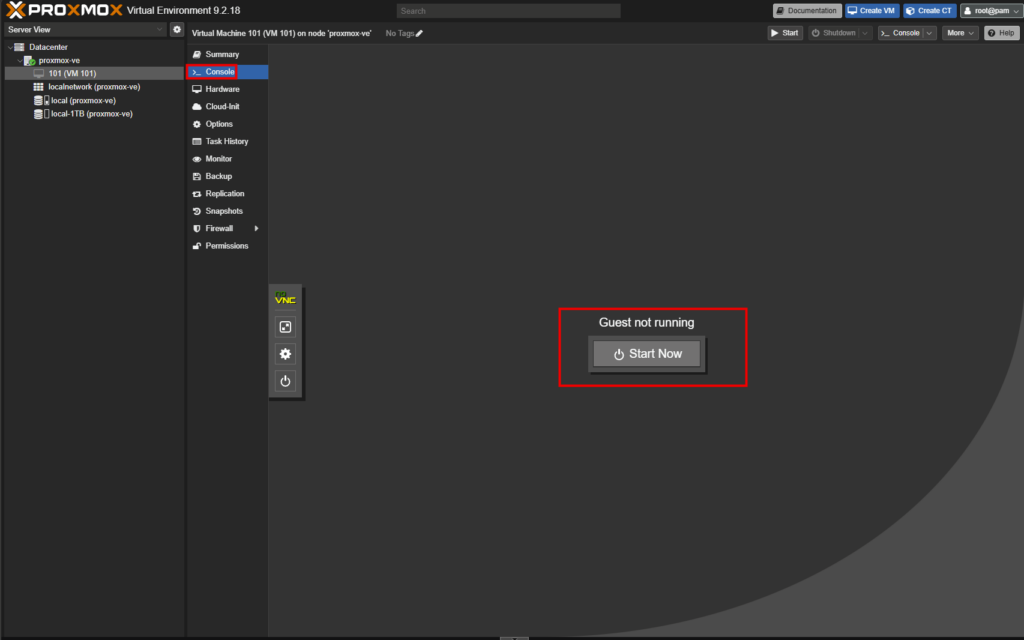Open the Replication tab
This screenshot has width=1024, height=640.
point(227,194)
